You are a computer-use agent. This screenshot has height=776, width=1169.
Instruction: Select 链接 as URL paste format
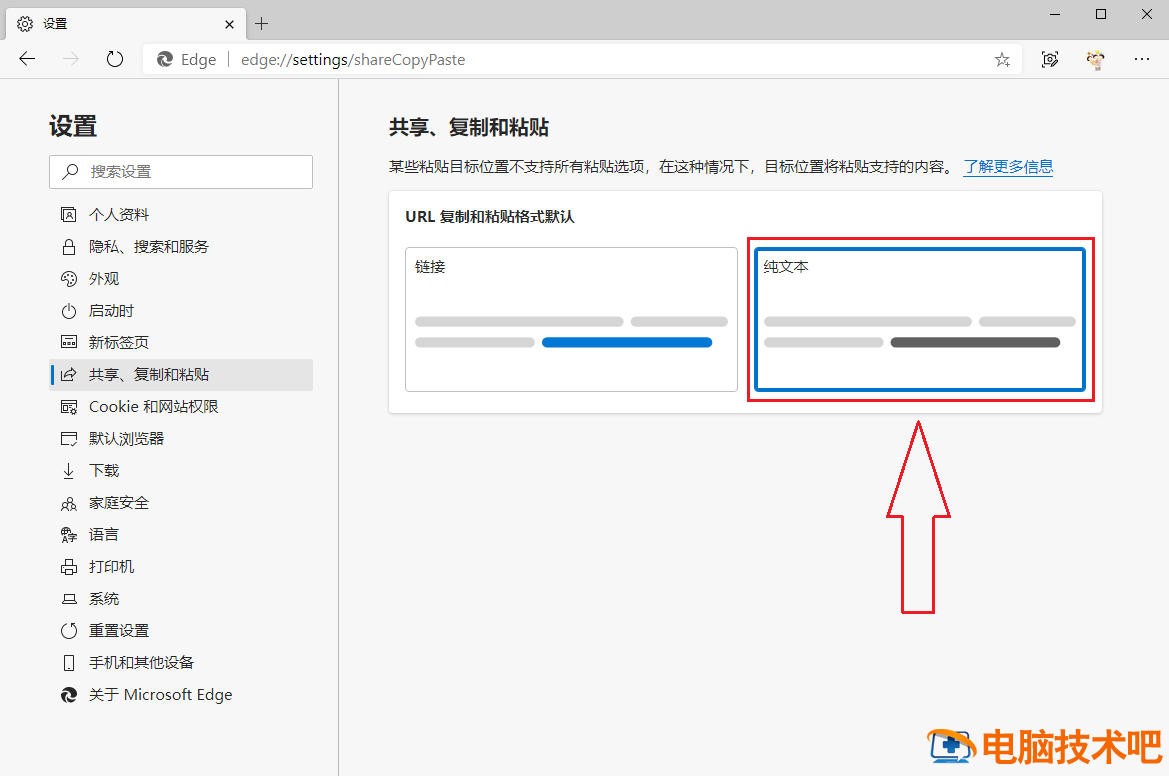click(x=570, y=318)
